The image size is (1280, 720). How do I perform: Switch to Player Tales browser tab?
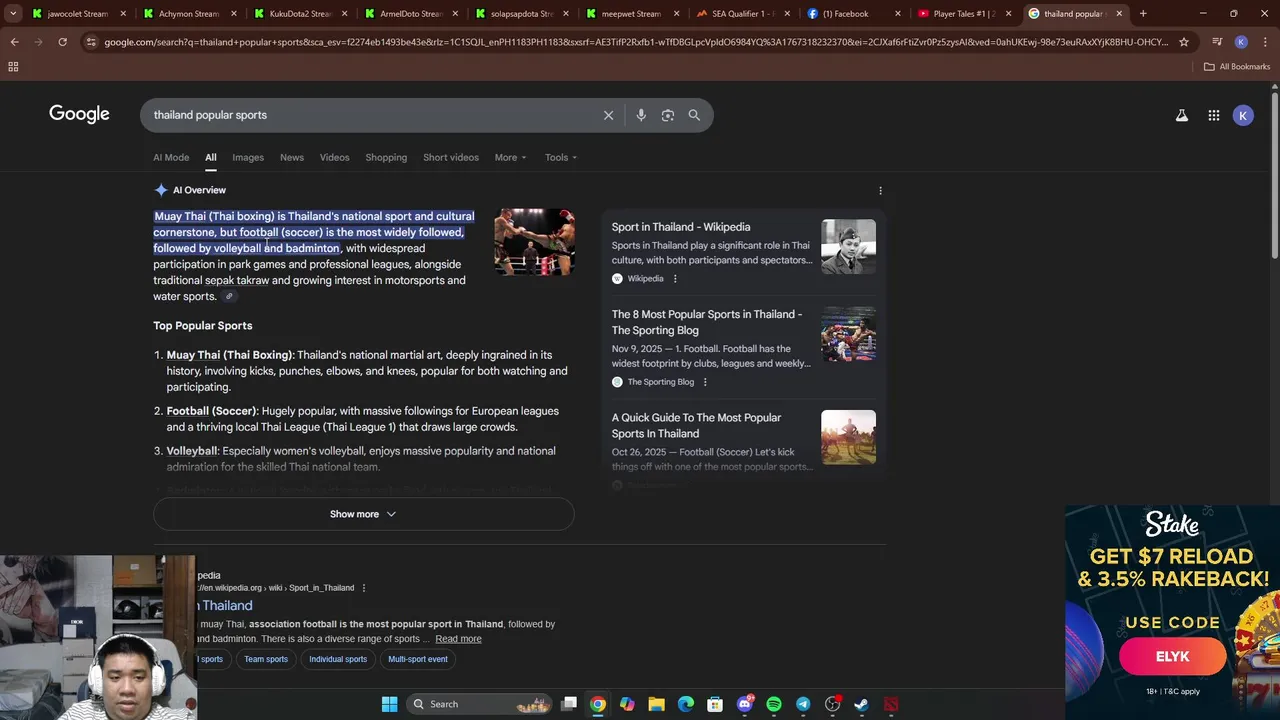pyautogui.click(x=964, y=14)
